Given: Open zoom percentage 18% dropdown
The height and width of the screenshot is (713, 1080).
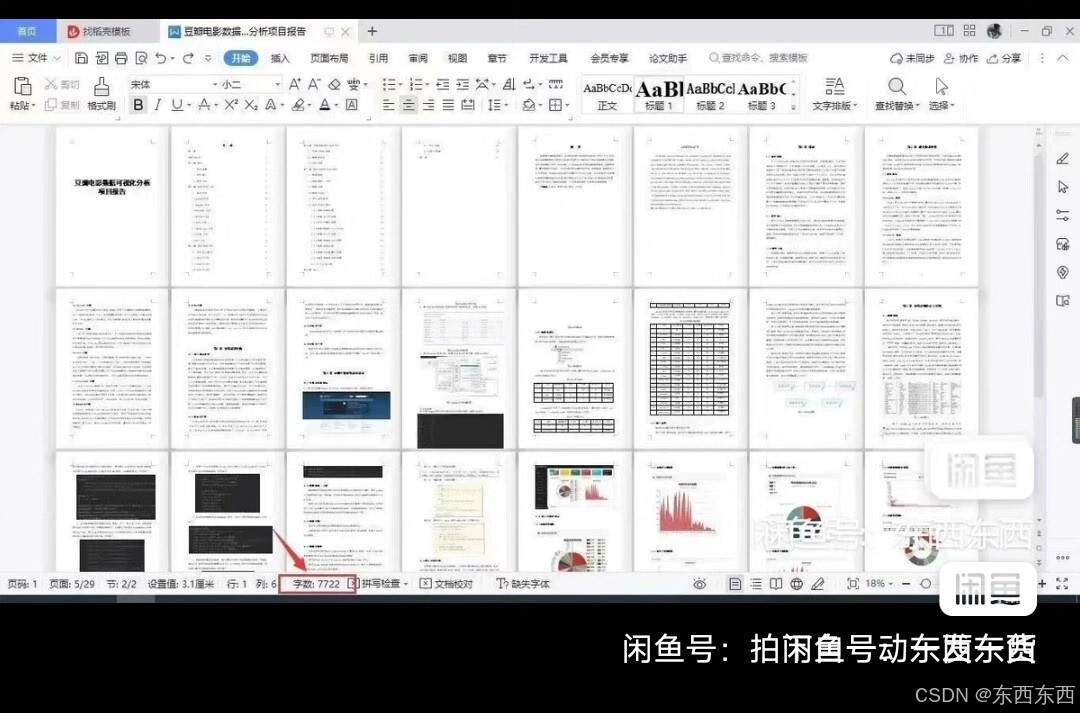Looking at the screenshot, I should (878, 584).
